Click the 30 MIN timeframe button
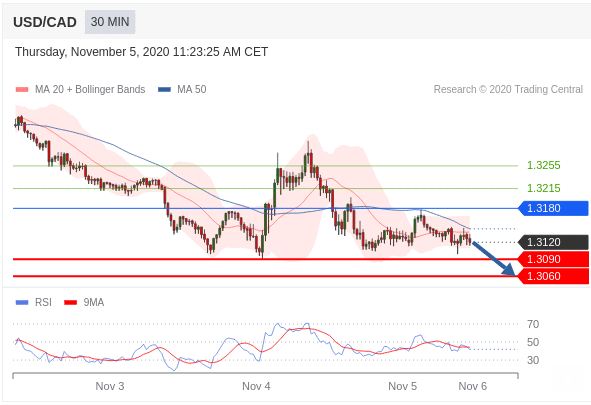 tap(110, 22)
